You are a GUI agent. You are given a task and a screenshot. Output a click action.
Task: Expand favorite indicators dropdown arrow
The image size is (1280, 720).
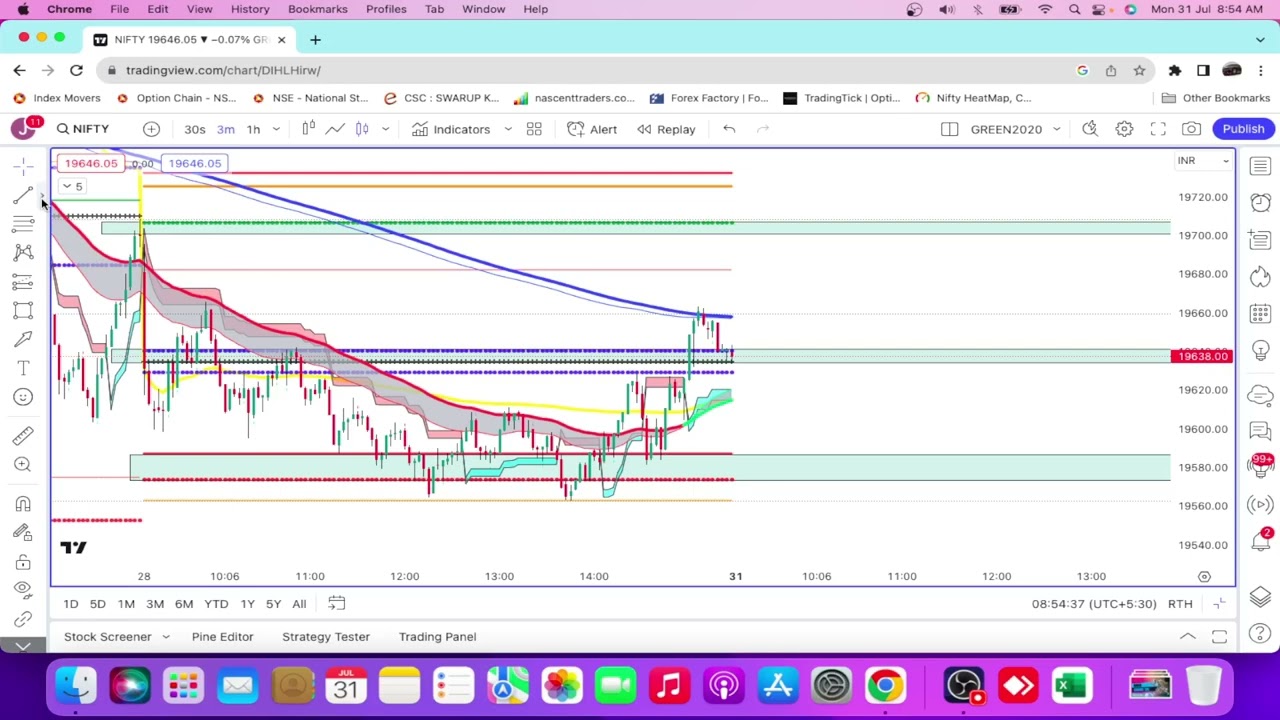(507, 129)
